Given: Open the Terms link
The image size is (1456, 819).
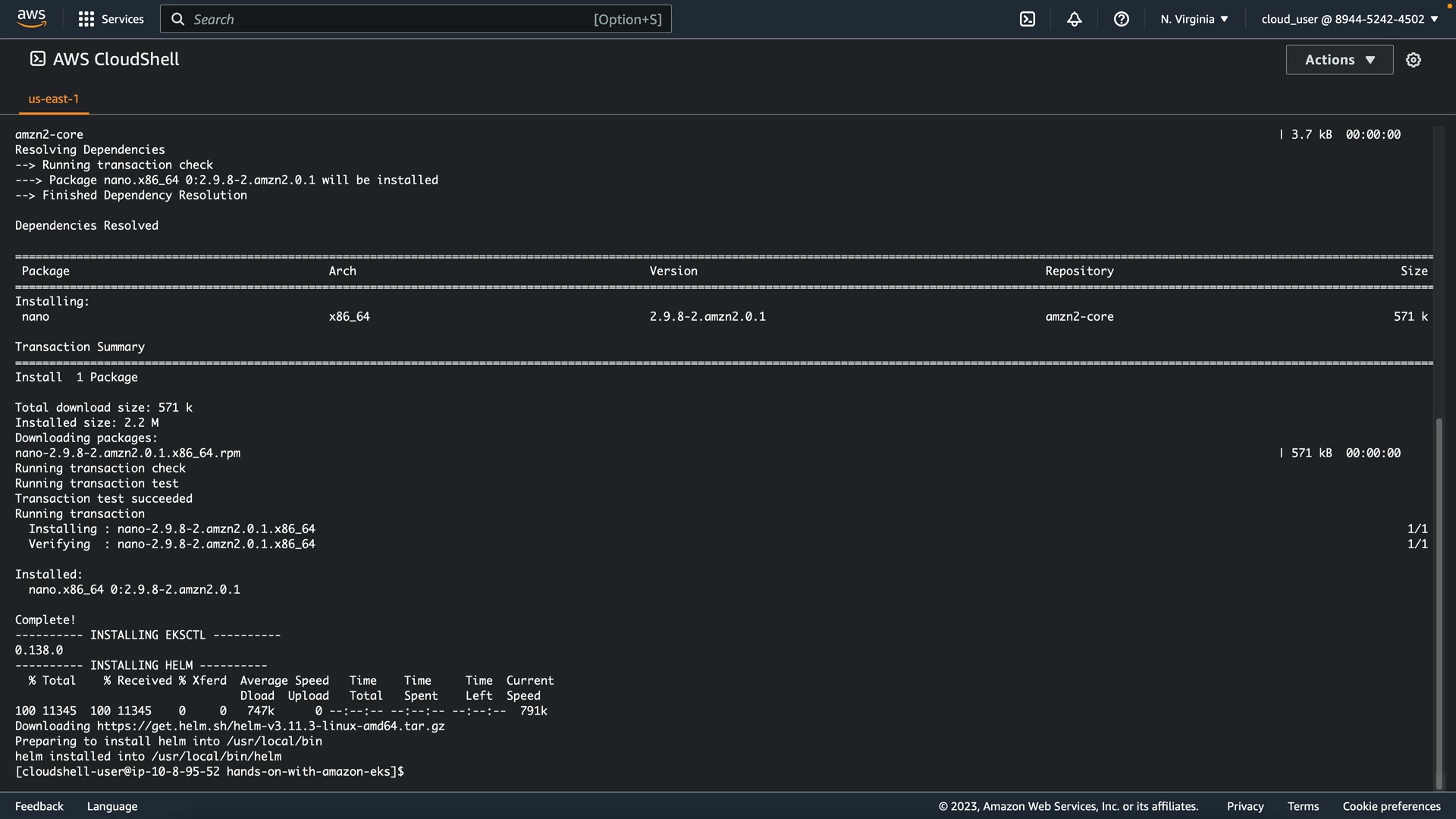Looking at the screenshot, I should pyautogui.click(x=1303, y=806).
